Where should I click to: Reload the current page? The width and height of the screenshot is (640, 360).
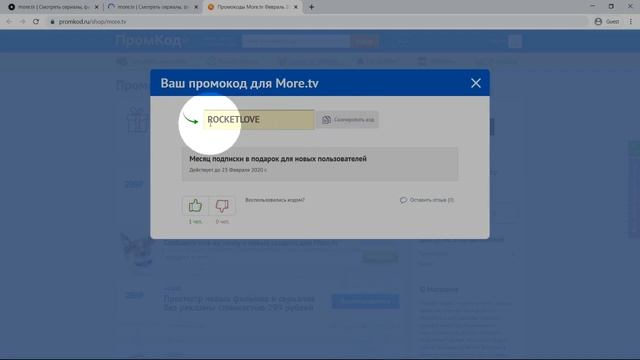click(36, 22)
